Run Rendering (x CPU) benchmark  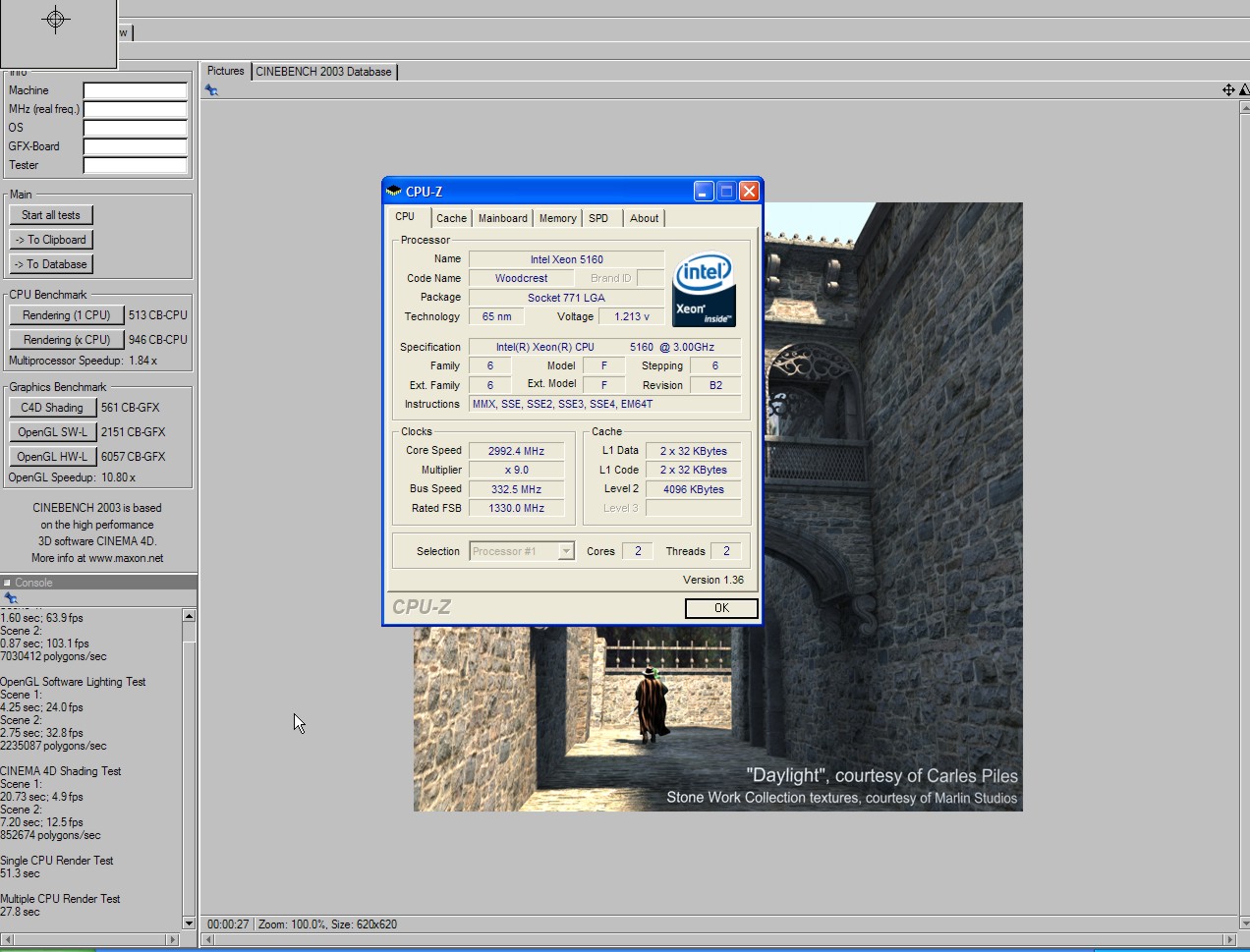[67, 340]
